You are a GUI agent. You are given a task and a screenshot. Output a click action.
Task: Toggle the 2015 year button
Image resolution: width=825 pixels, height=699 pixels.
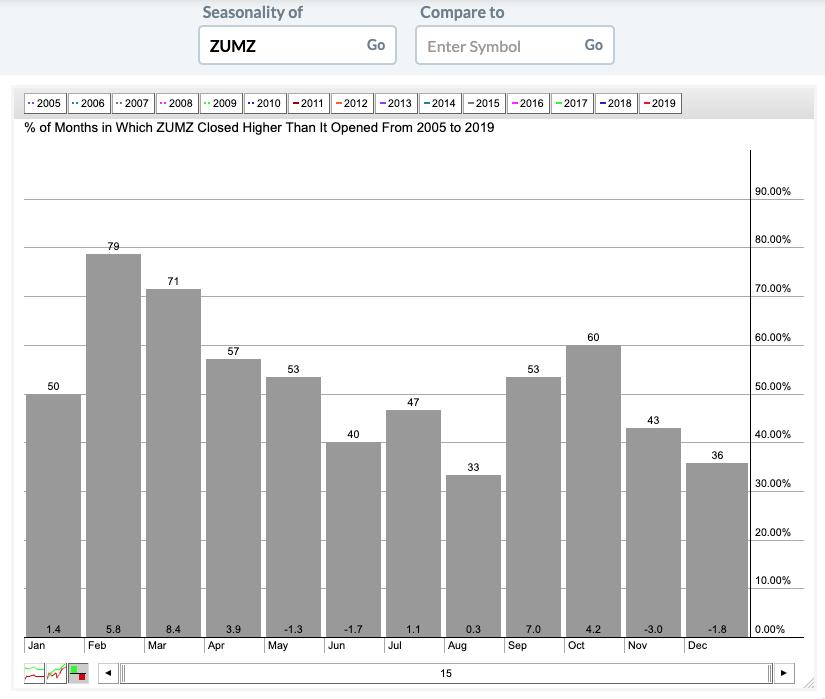coord(484,103)
